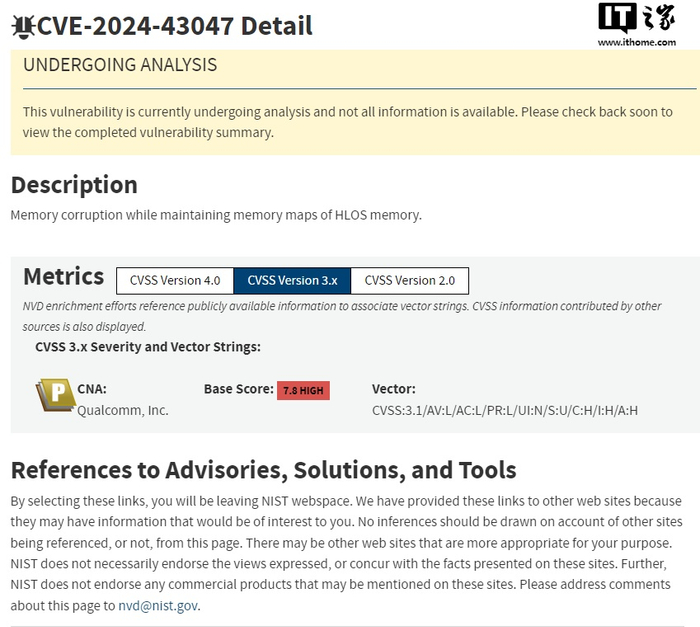700x627 pixels.
Task: Click the CNA provider P badge icon
Action: click(x=55, y=396)
